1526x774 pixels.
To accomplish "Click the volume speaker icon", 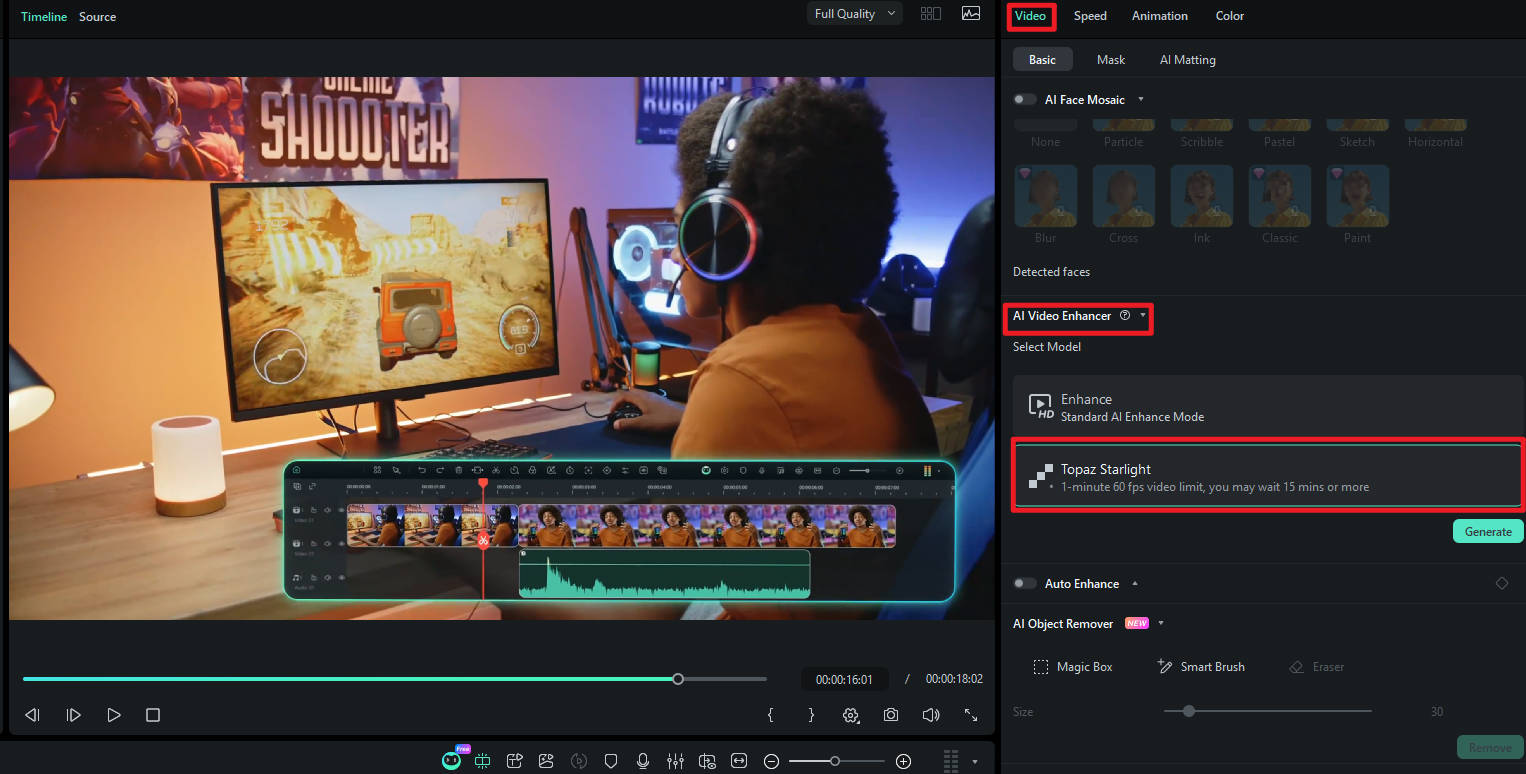I will [931, 715].
